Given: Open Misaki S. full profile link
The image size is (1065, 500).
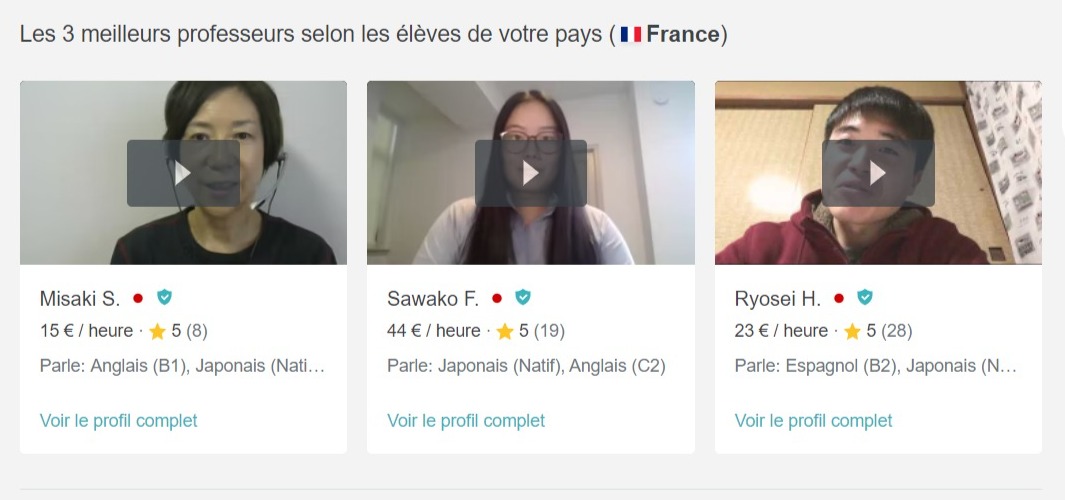Looking at the screenshot, I should pyautogui.click(x=119, y=421).
